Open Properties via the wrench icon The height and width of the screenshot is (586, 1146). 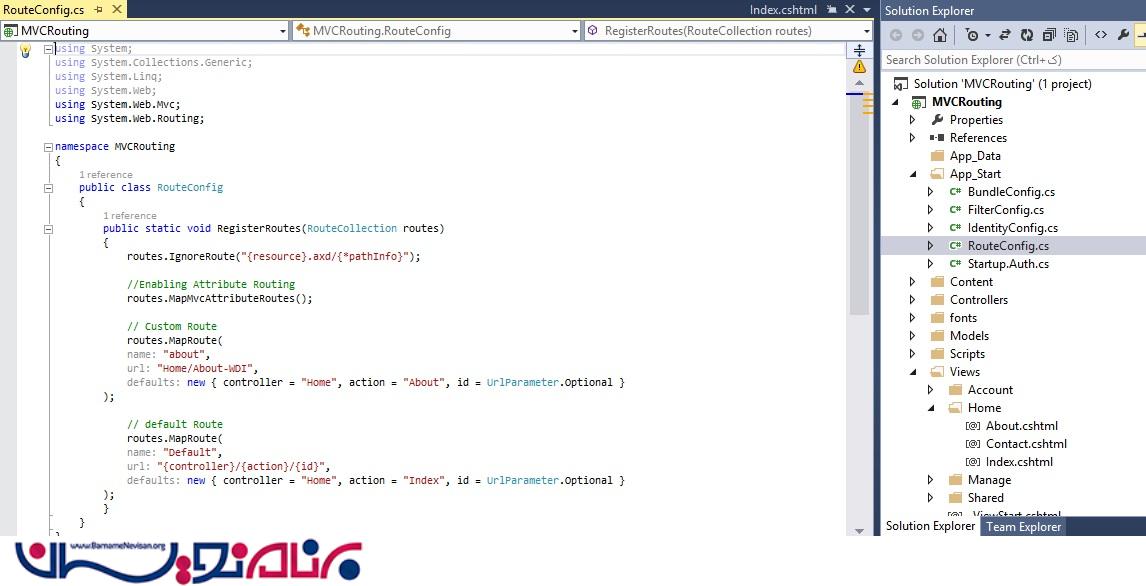tap(1124, 35)
